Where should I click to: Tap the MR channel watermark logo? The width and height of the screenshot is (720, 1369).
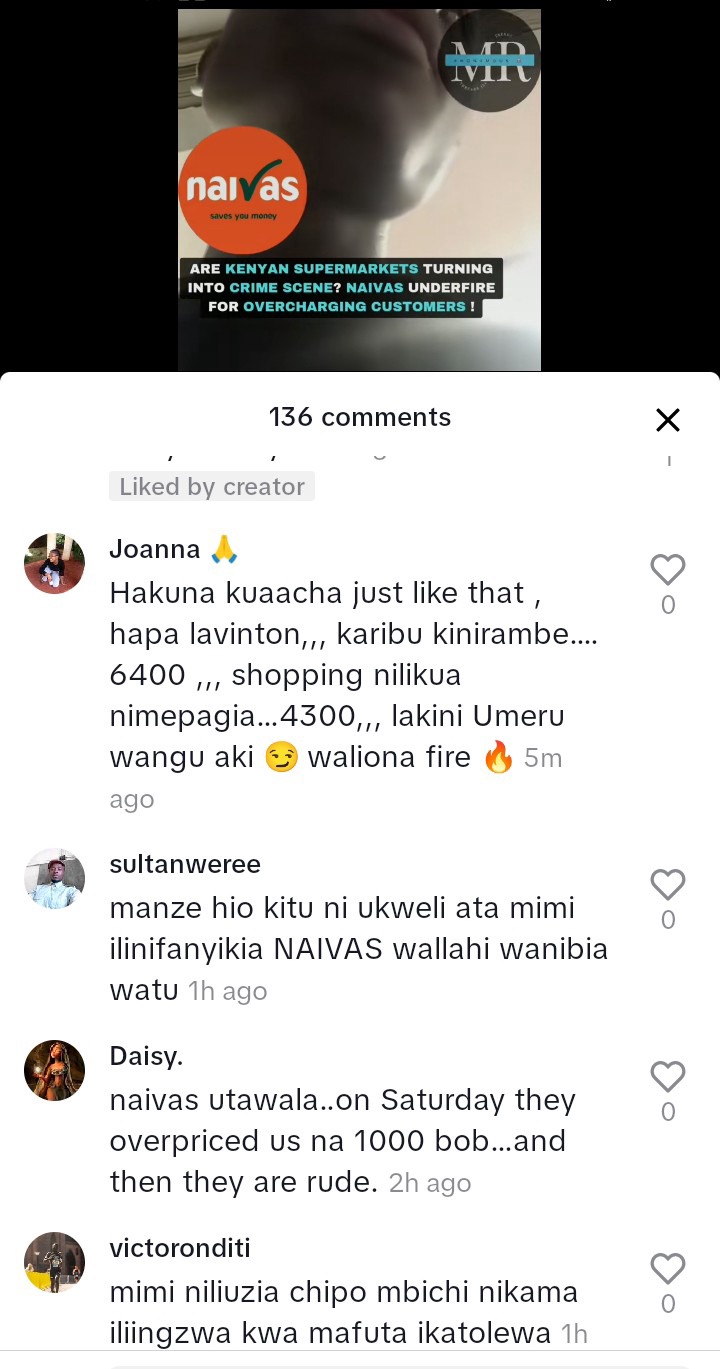[489, 60]
